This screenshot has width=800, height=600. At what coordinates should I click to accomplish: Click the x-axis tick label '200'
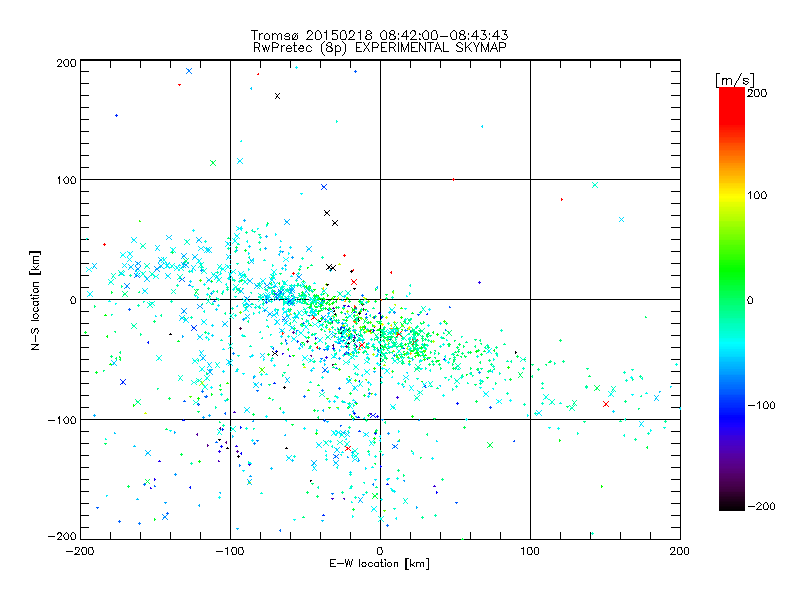pyautogui.click(x=680, y=552)
